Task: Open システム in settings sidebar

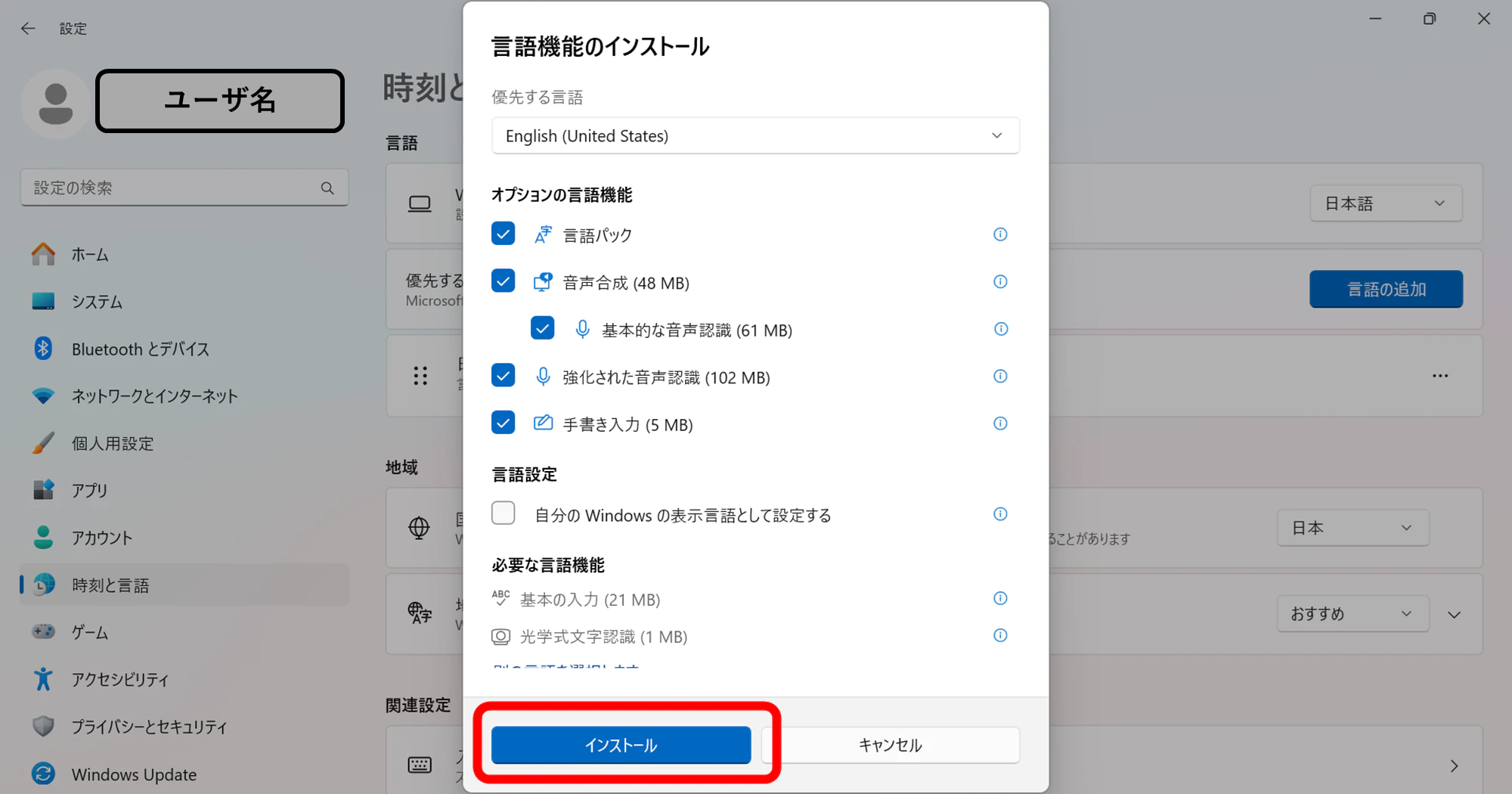Action: pyautogui.click(x=184, y=302)
